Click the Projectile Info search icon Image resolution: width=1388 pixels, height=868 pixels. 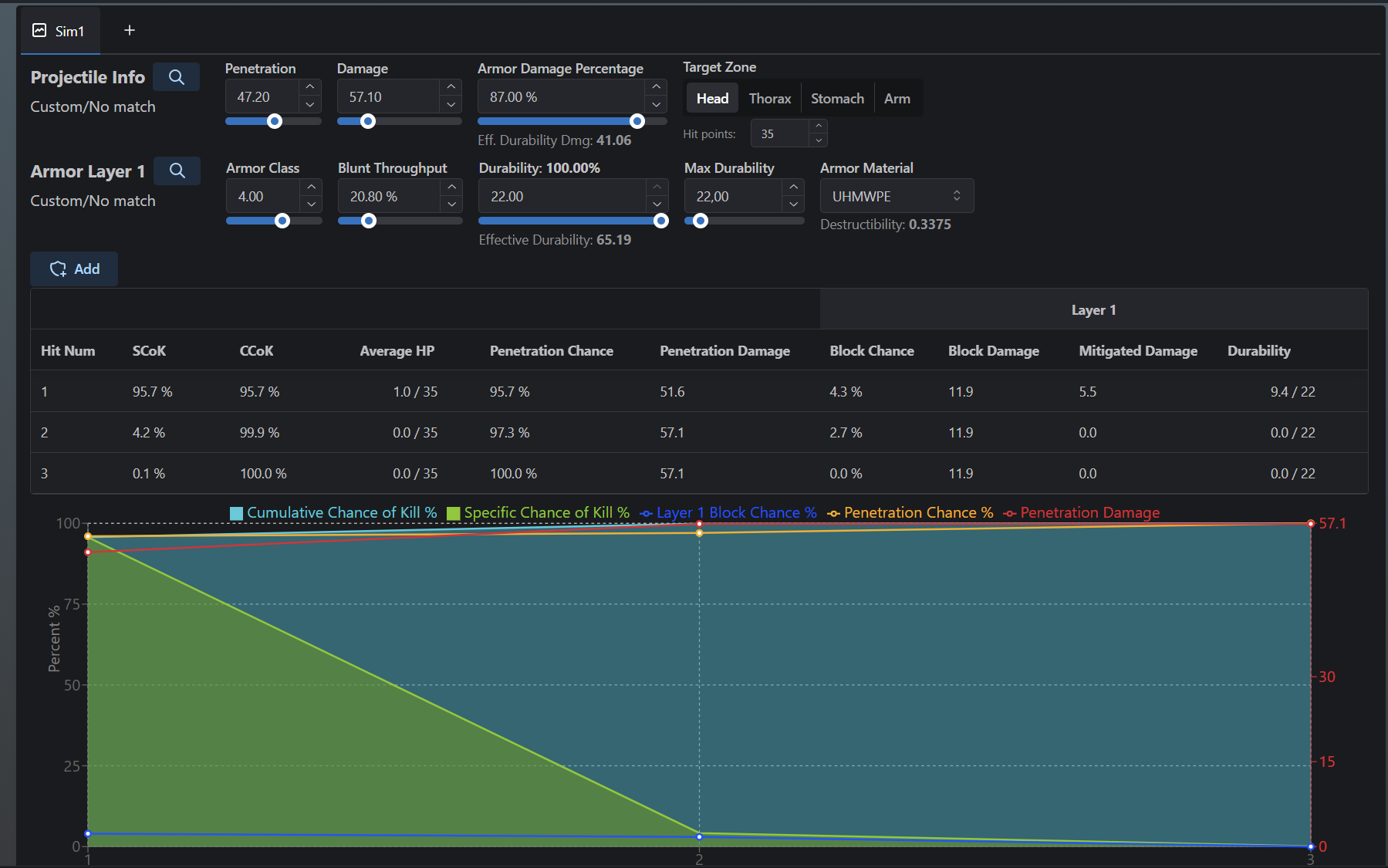coord(176,77)
